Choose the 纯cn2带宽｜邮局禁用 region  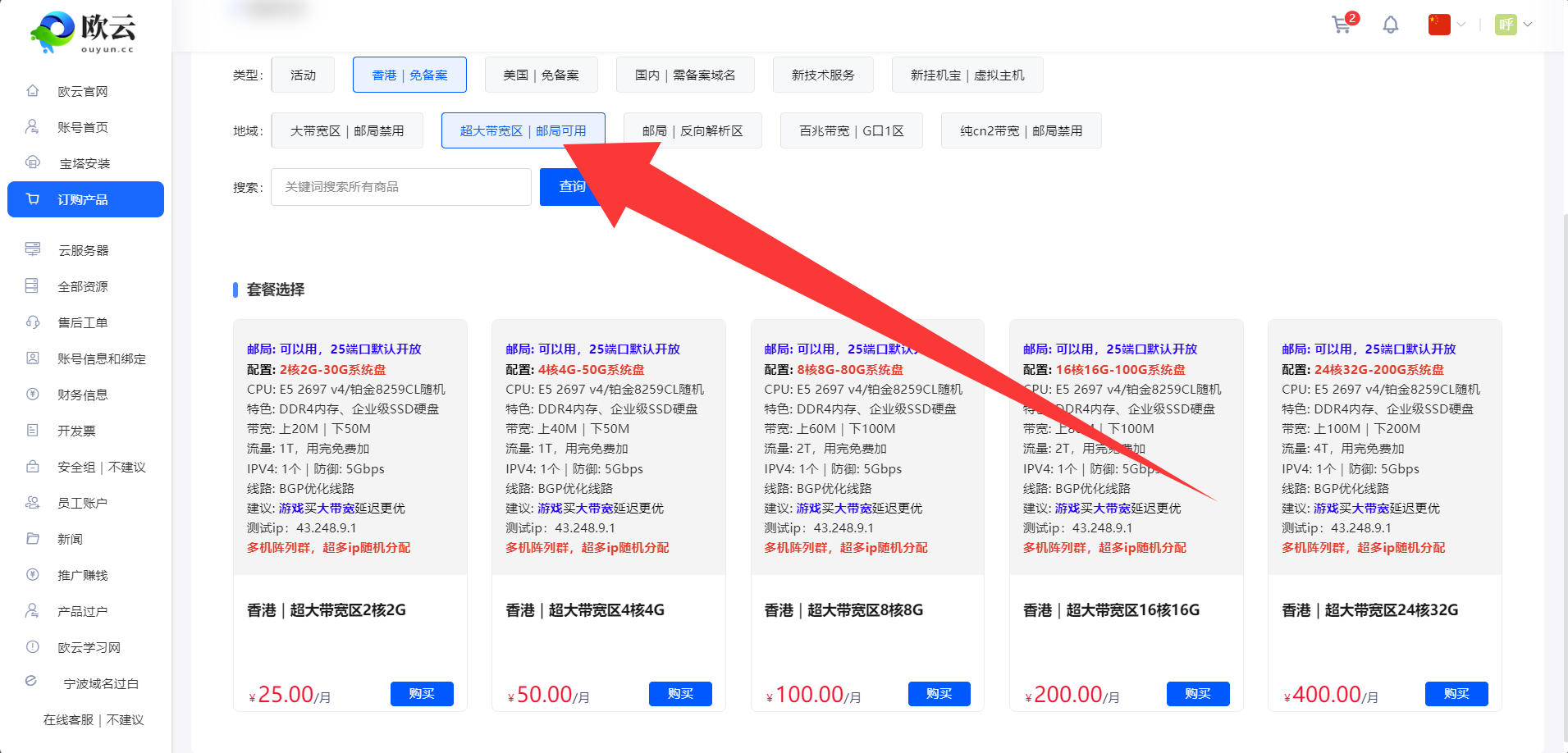(x=1021, y=130)
